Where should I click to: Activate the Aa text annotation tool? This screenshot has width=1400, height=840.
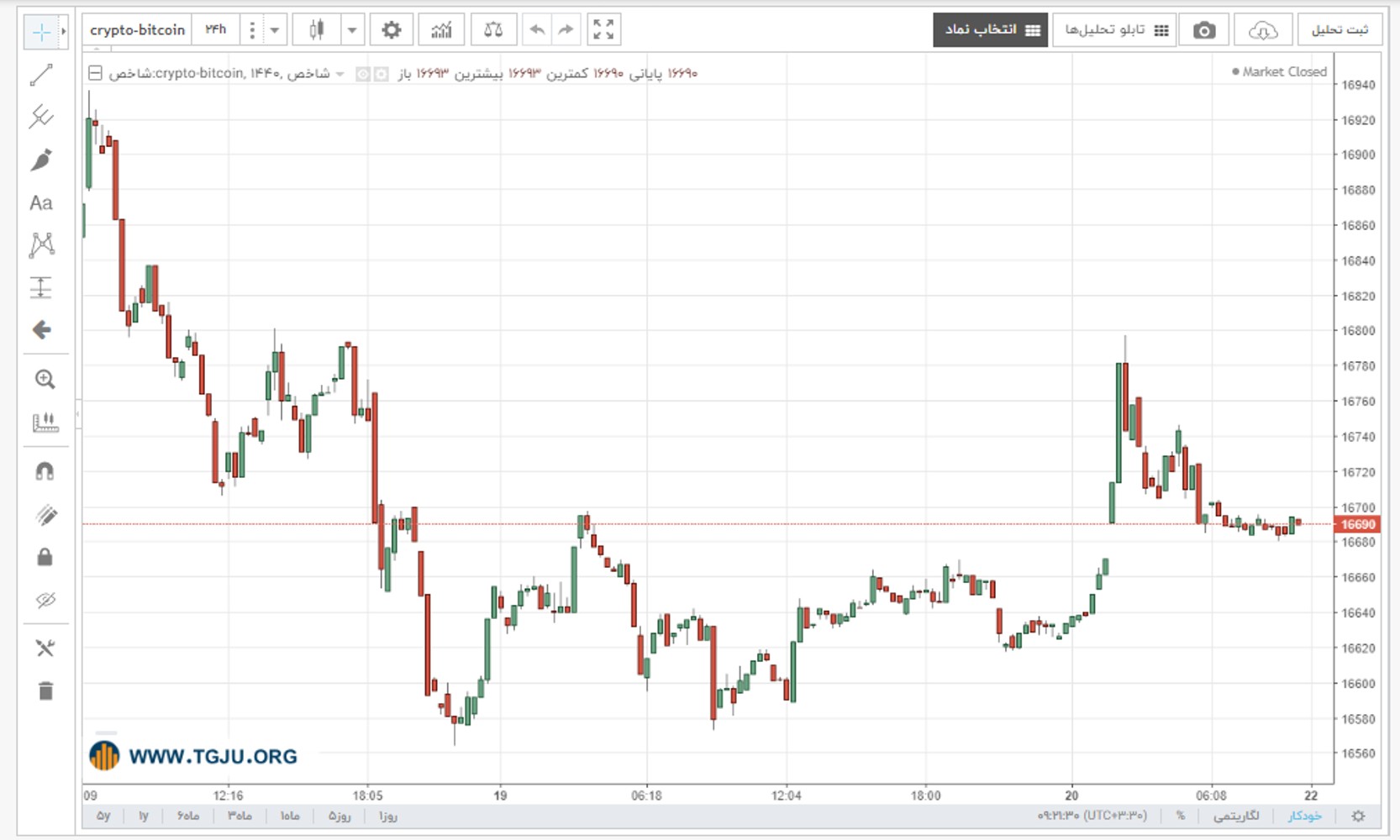click(41, 202)
